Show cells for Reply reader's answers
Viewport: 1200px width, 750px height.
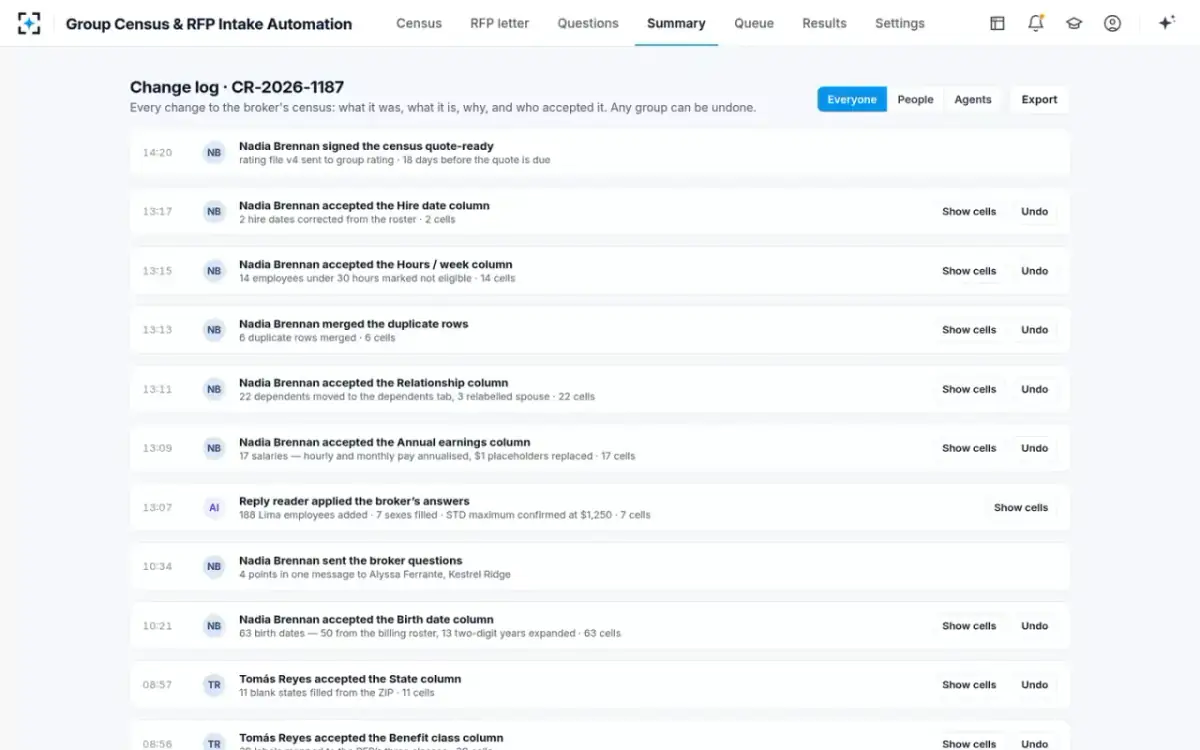[x=1021, y=508]
